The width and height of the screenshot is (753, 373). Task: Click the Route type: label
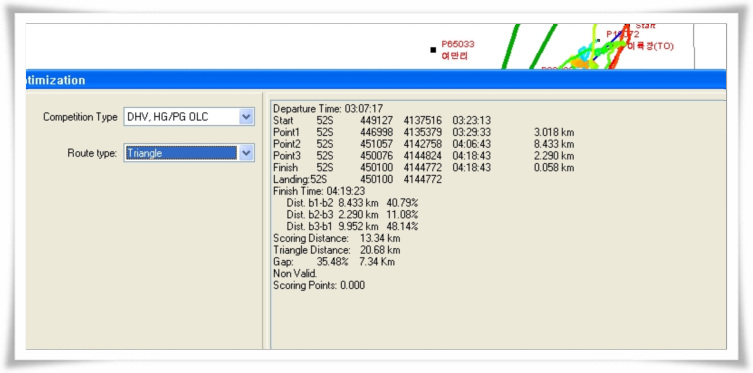(92, 153)
